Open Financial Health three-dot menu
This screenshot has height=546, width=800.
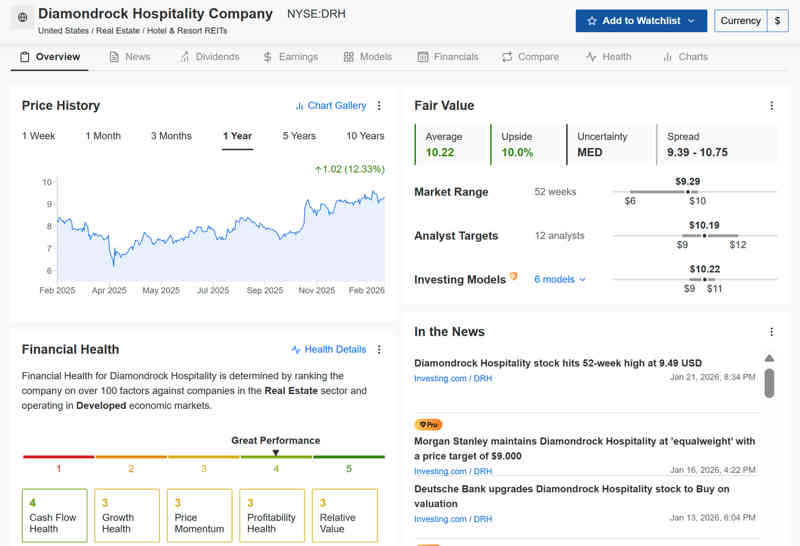(x=379, y=350)
